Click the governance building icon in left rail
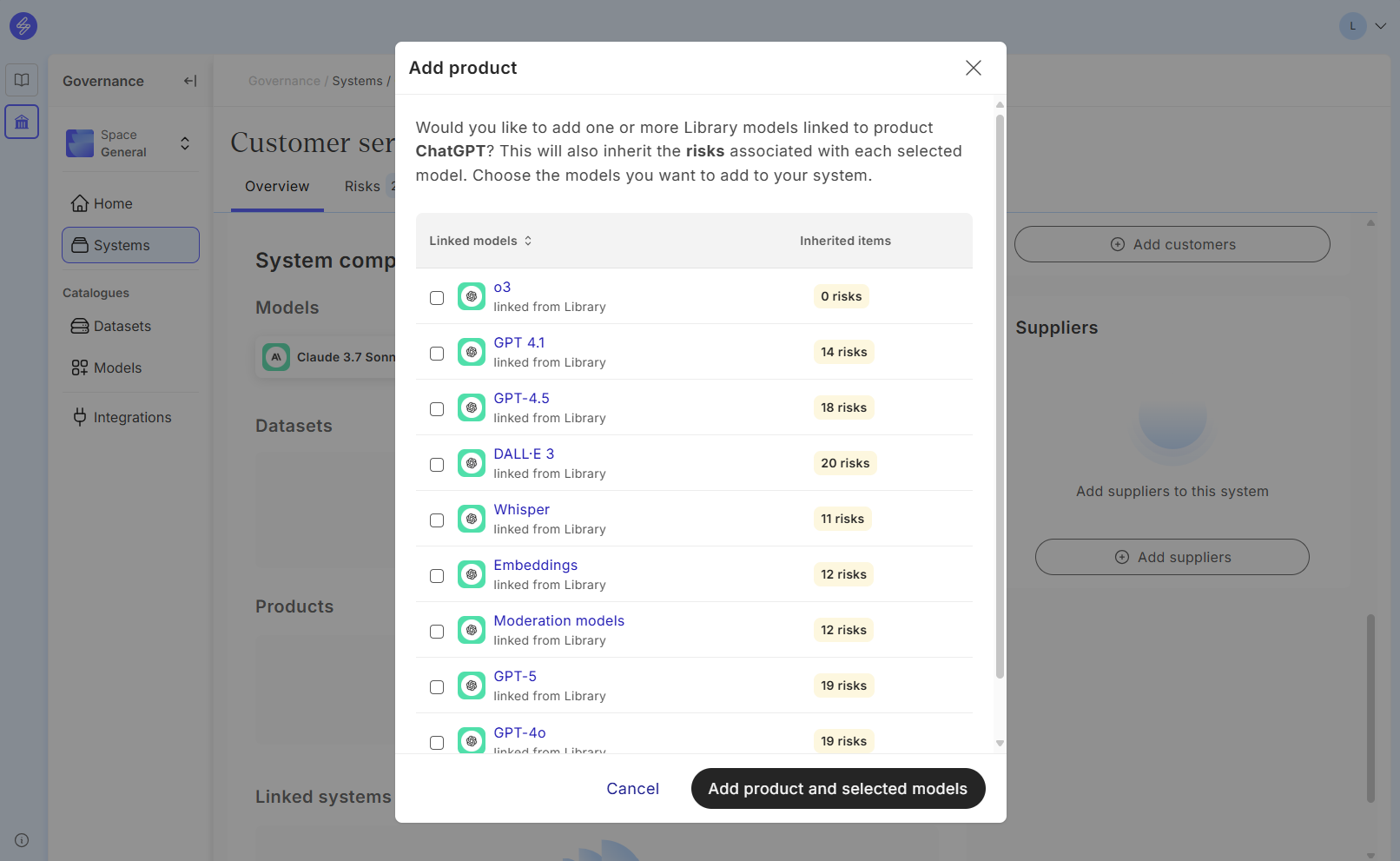 point(22,122)
